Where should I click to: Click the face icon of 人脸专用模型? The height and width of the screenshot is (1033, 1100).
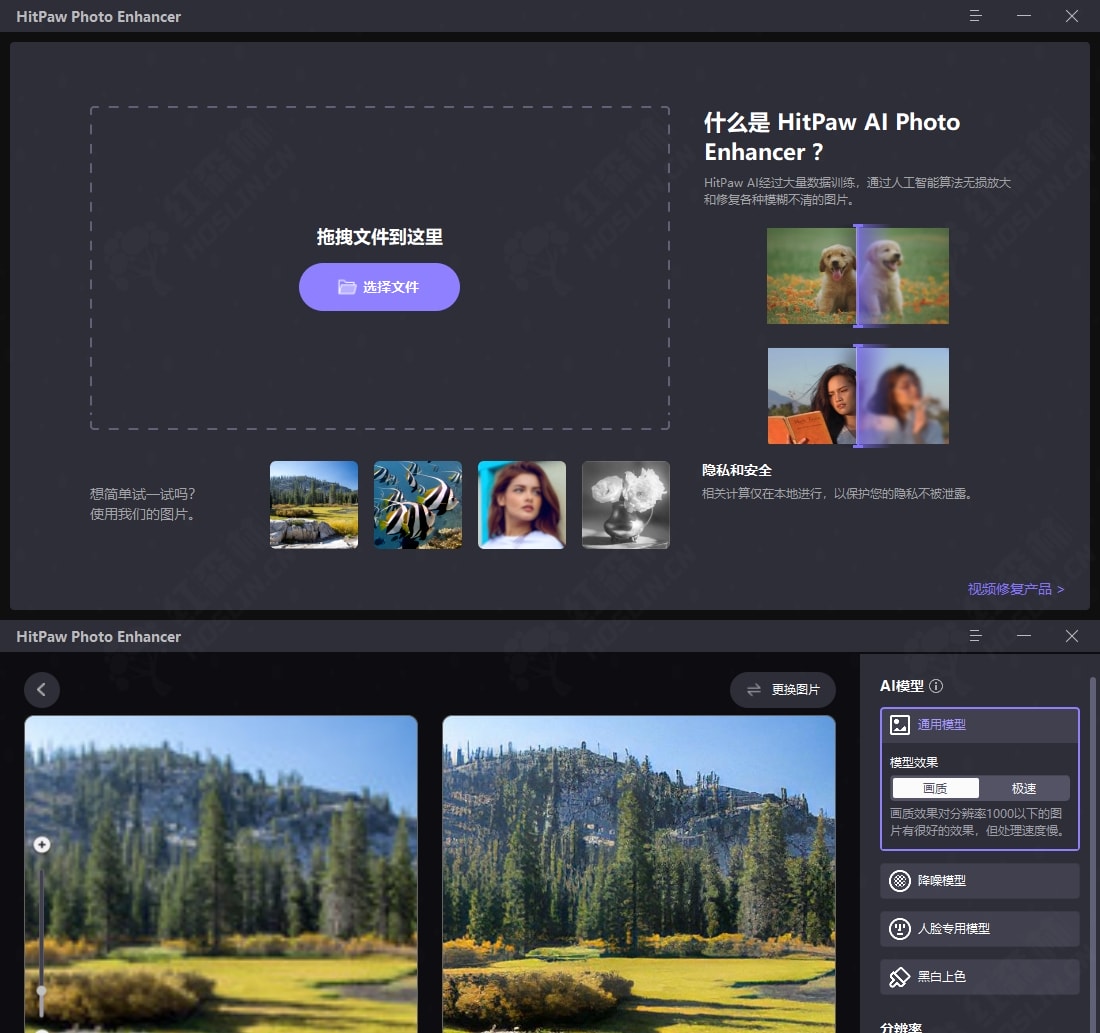point(899,928)
